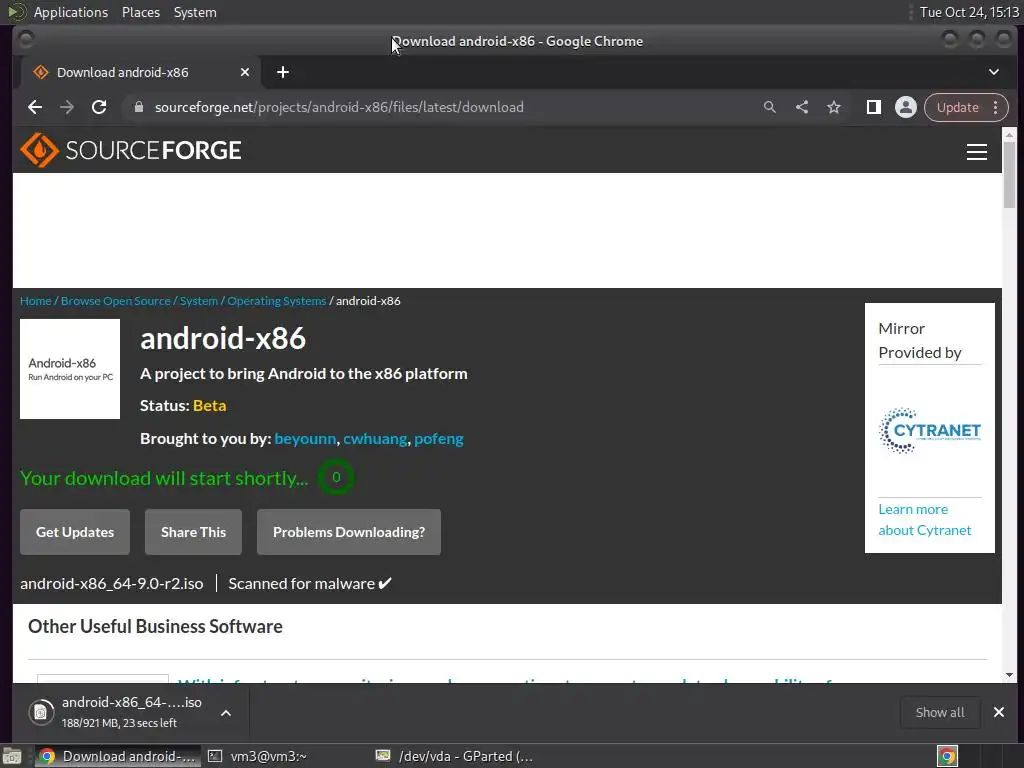
Task: Open the Operating Systems breadcrumb
Action: pos(276,301)
